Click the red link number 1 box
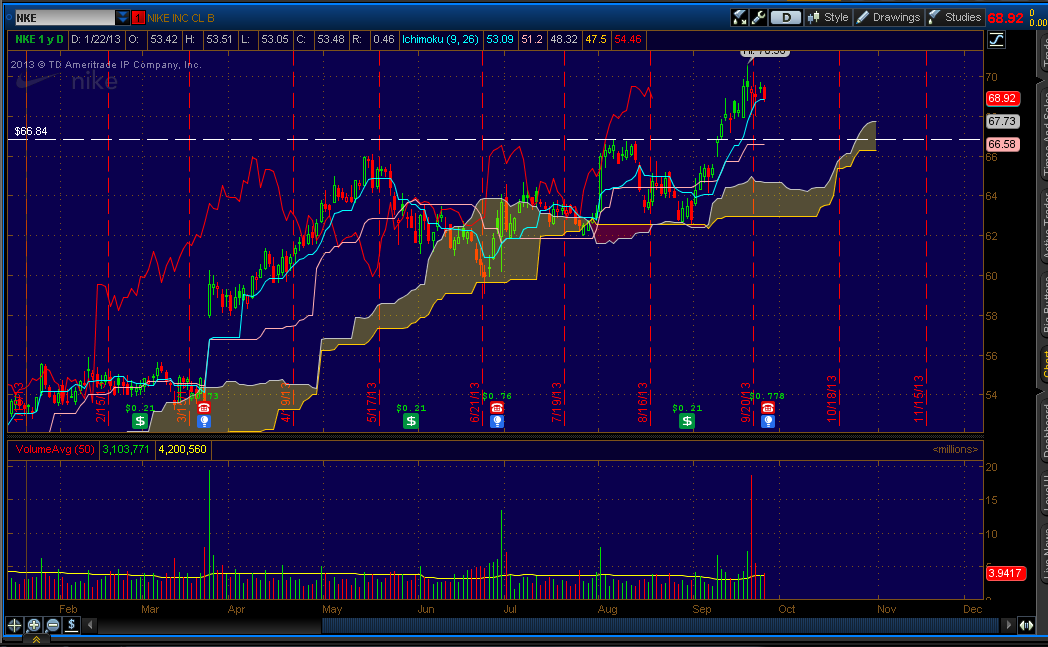Viewport: 1048px width, 647px height. pos(138,18)
